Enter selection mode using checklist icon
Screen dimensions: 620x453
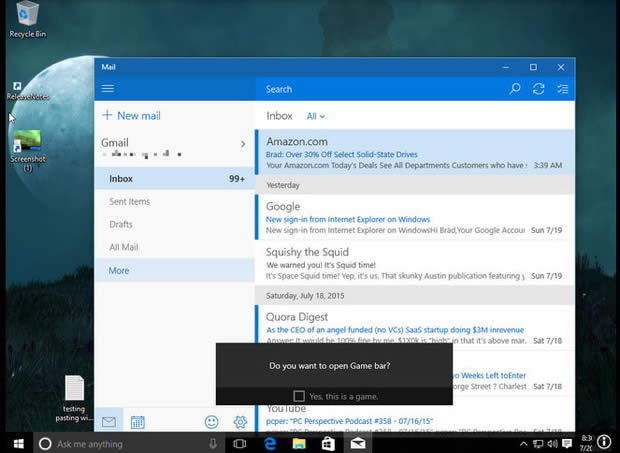563,89
